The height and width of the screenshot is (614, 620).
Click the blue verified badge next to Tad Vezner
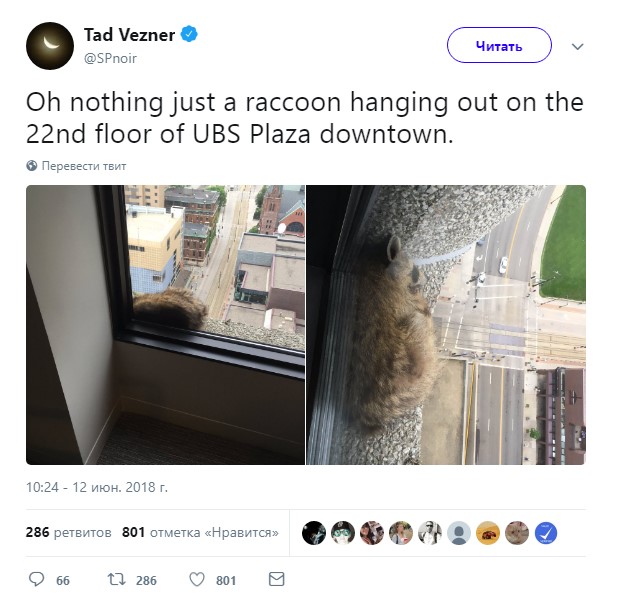(x=189, y=34)
